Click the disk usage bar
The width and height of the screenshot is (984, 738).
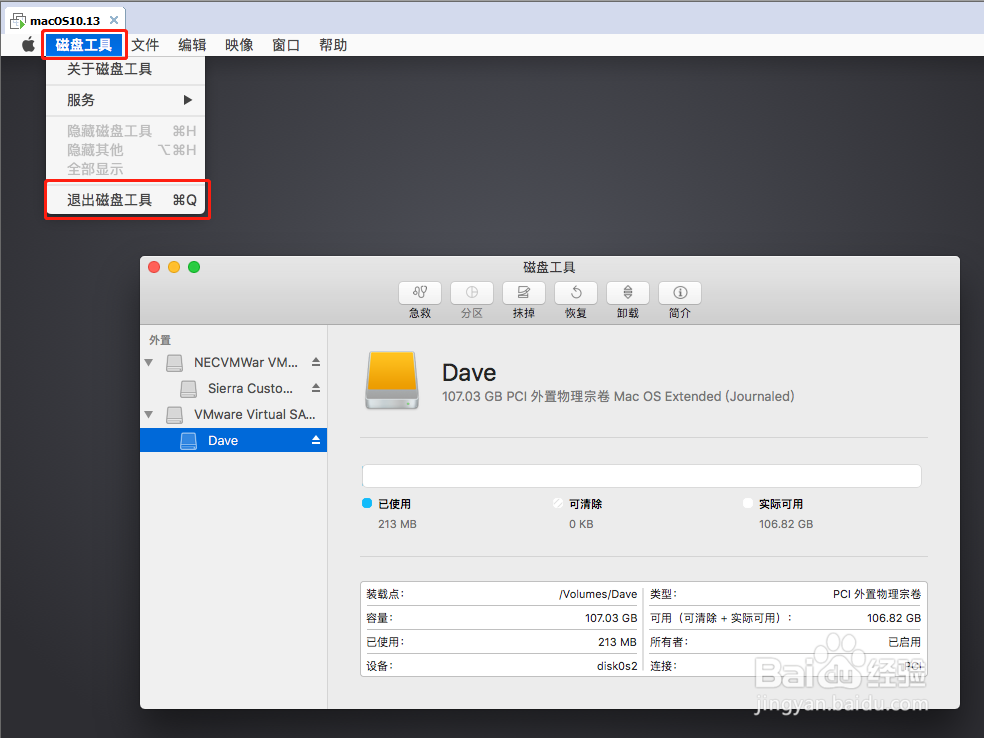(641, 476)
